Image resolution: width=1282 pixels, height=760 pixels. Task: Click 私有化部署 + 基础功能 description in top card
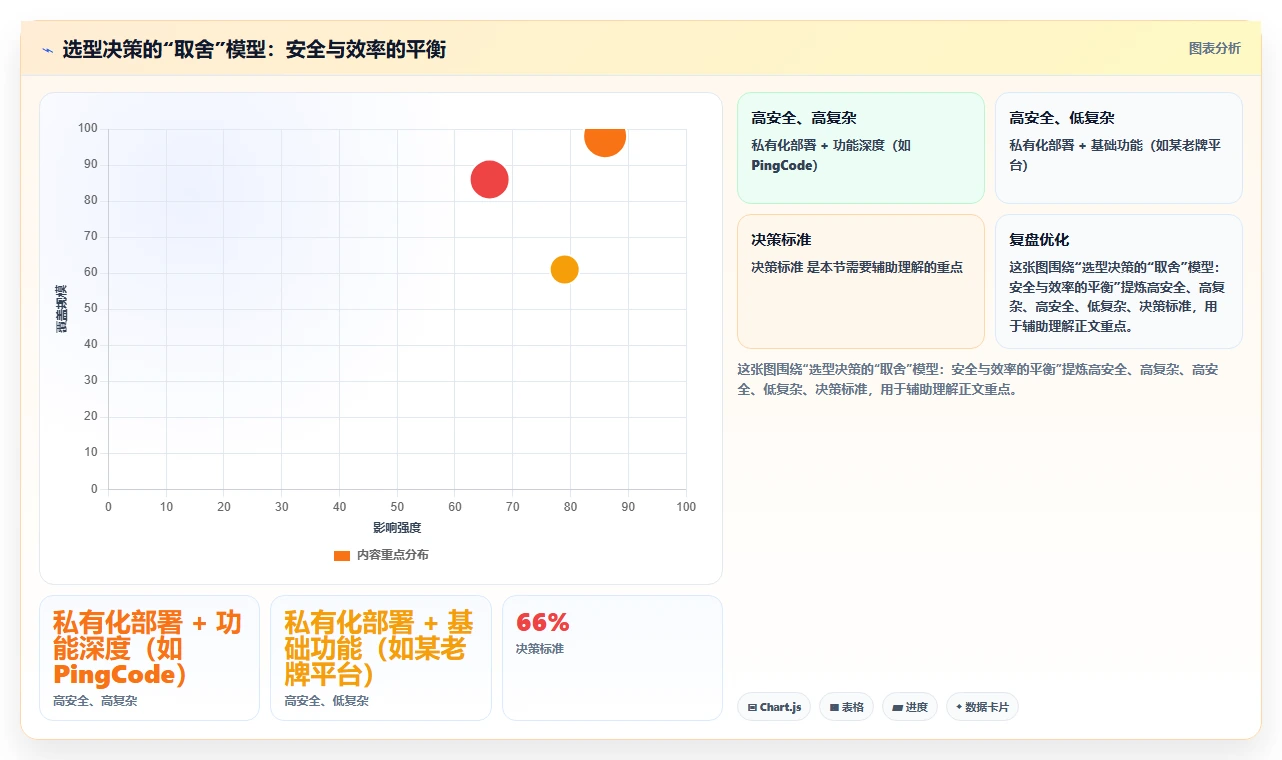(1115, 155)
